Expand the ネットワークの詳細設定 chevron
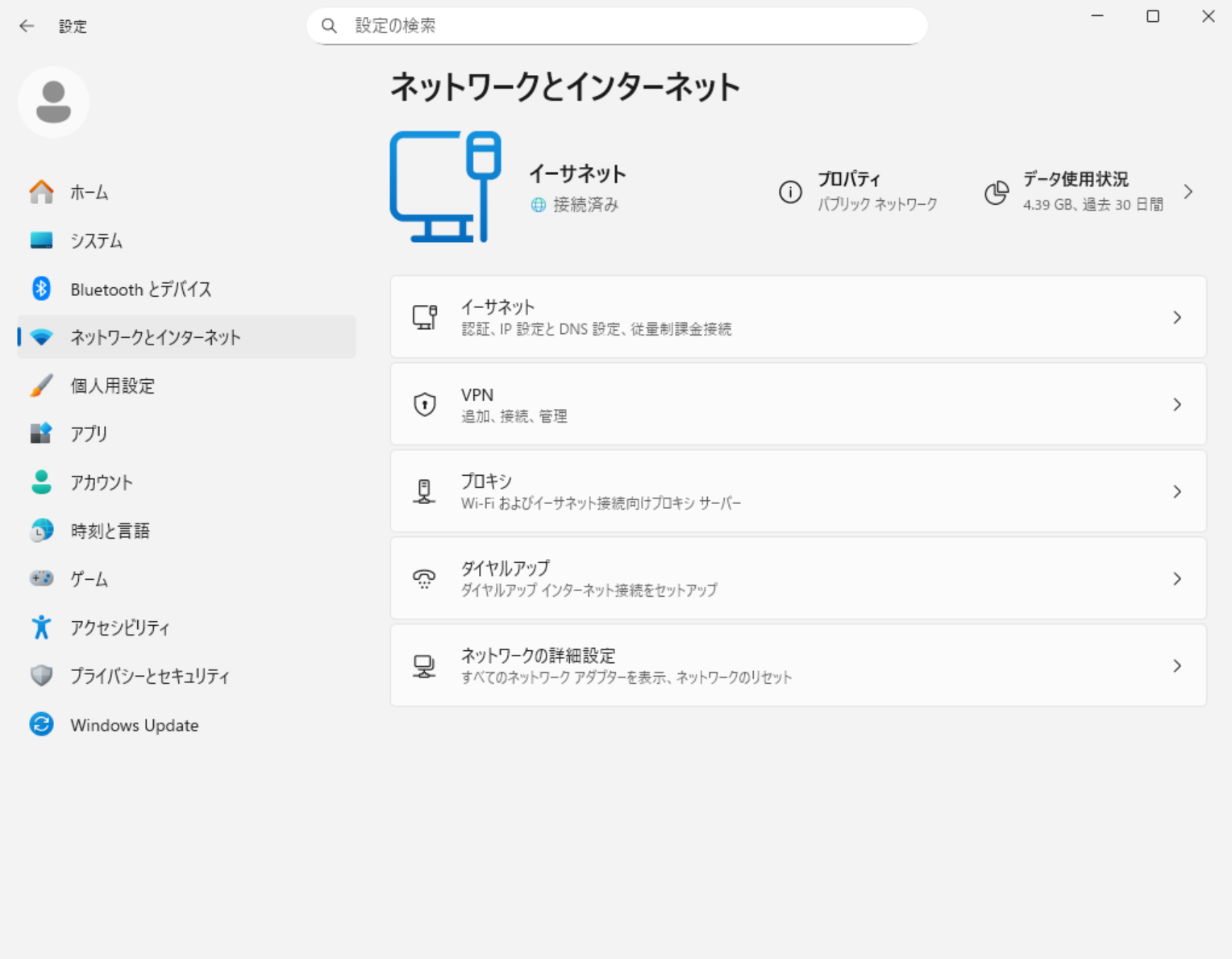This screenshot has height=959, width=1232. [x=1177, y=666]
